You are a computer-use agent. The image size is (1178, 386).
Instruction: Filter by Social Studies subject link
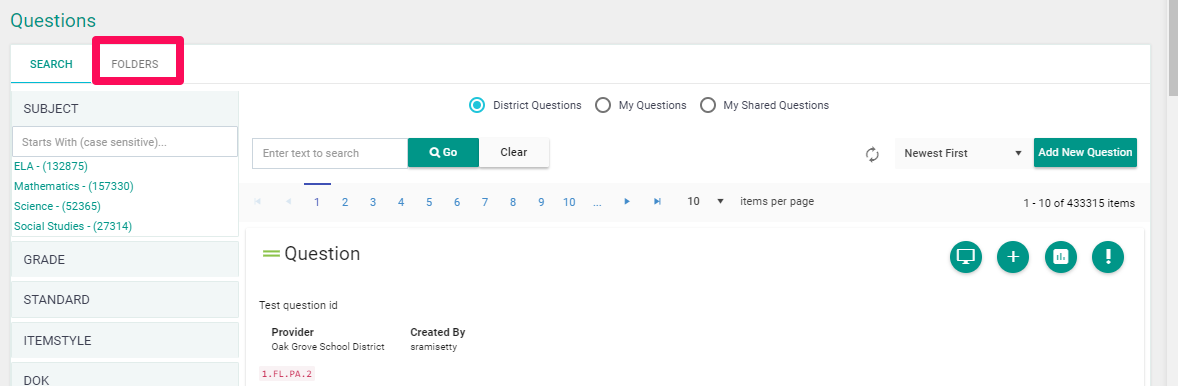(x=73, y=226)
